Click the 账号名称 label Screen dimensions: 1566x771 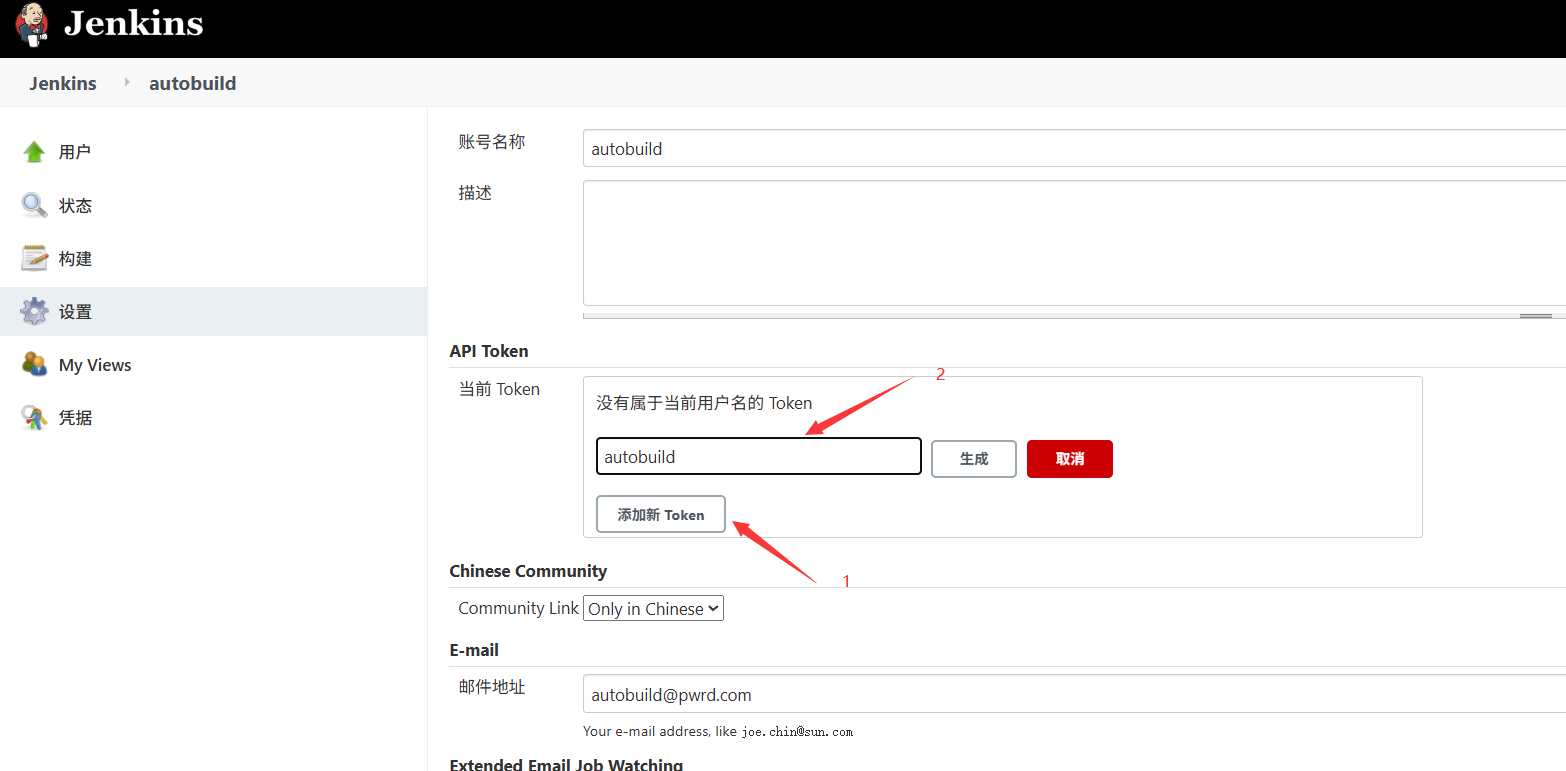coord(492,142)
